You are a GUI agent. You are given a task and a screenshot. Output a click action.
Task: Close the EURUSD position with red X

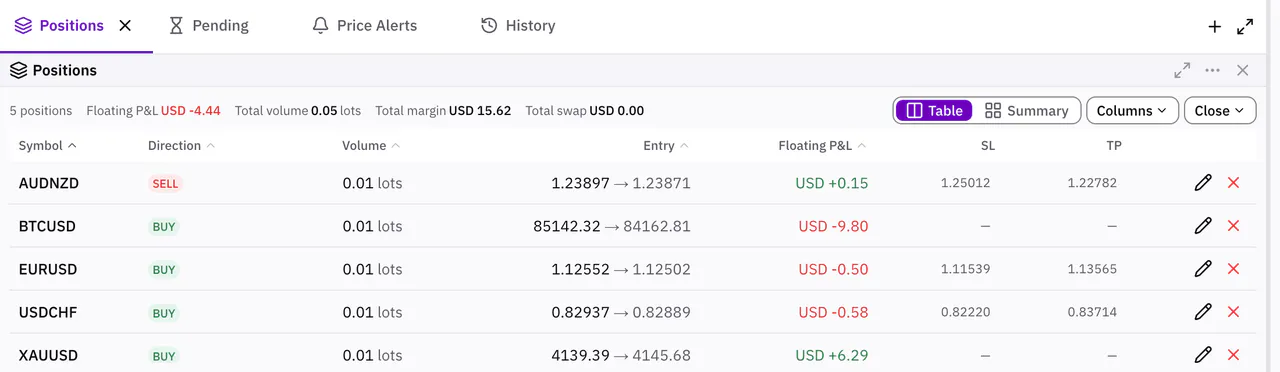[x=1233, y=269]
